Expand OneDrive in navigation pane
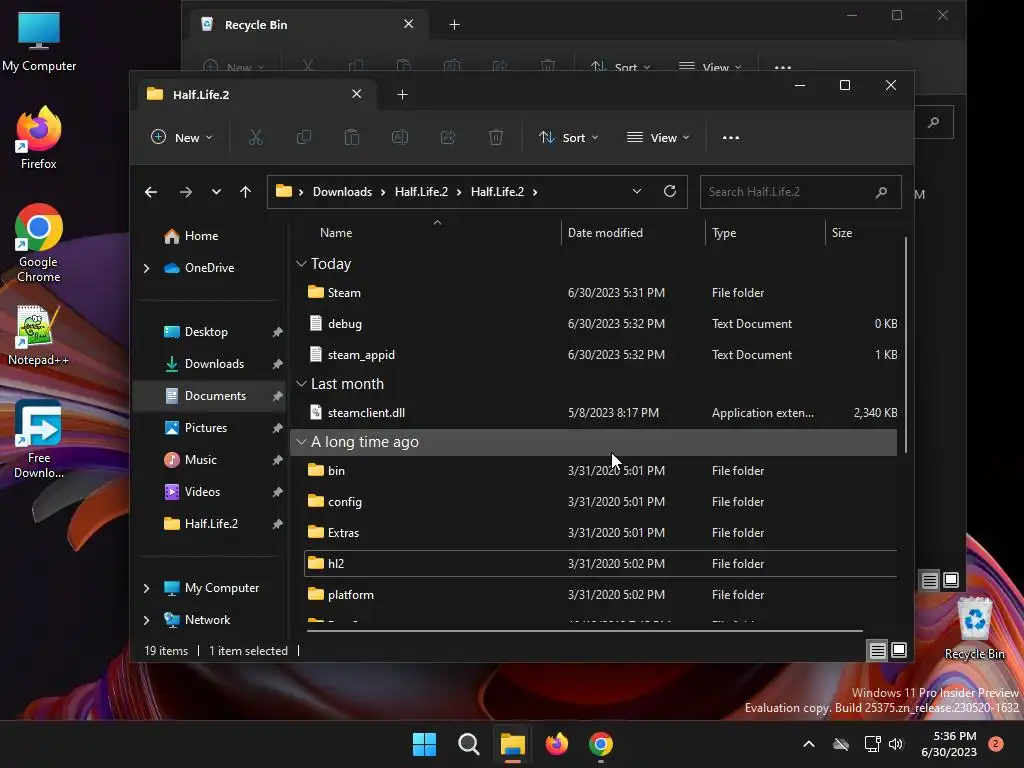 [146, 268]
